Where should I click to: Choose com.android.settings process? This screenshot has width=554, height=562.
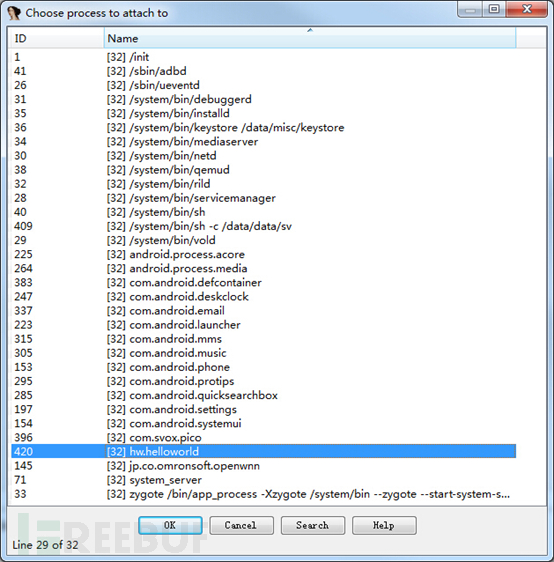pyautogui.click(x=263, y=409)
